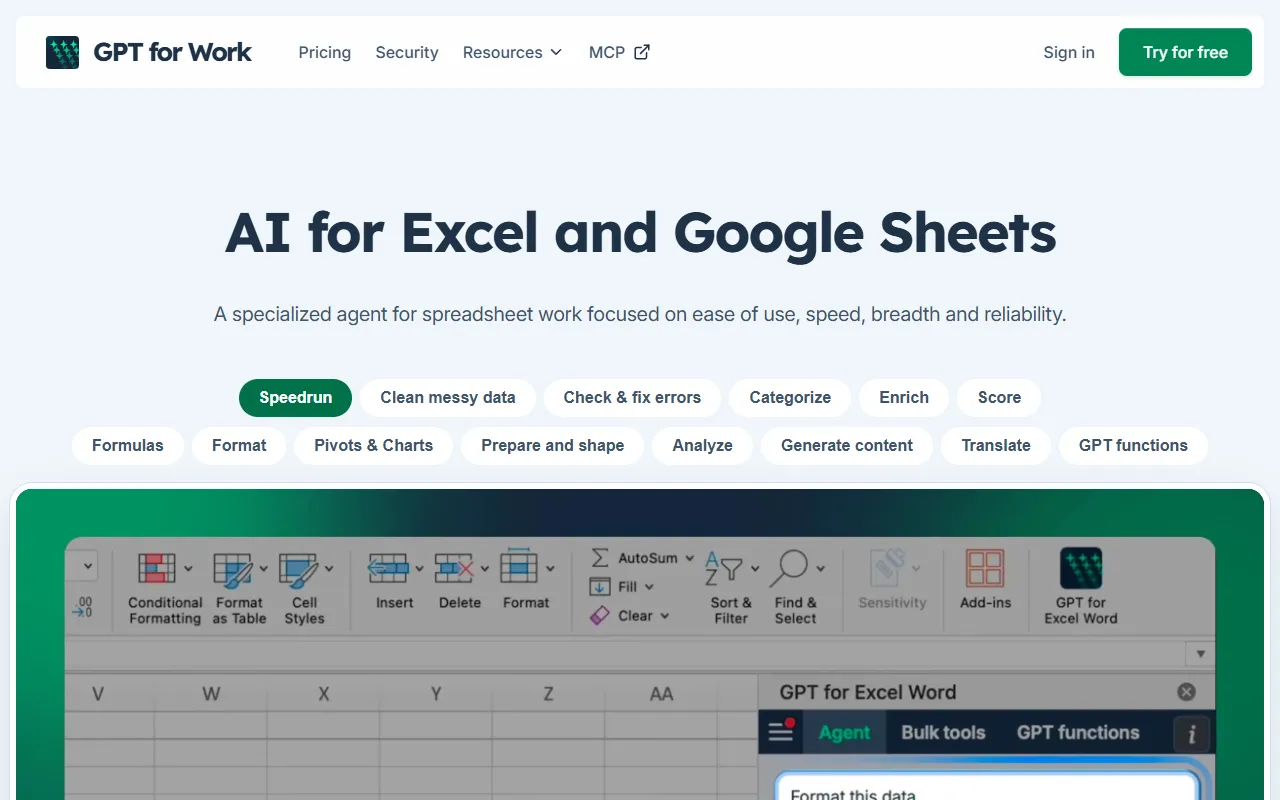Screen dimensions: 1280x800
Task: Click the AutoSum sigma icon
Action: click(x=600, y=558)
